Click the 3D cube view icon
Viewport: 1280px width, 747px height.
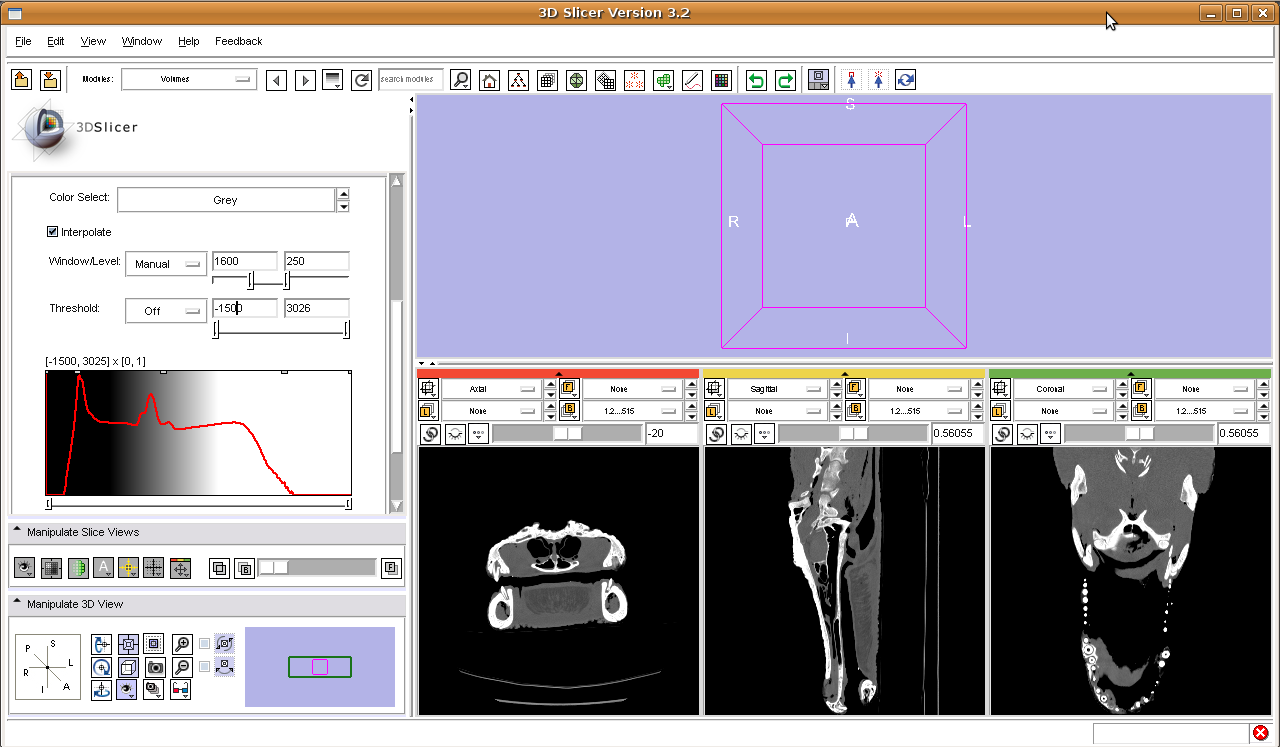click(128, 667)
